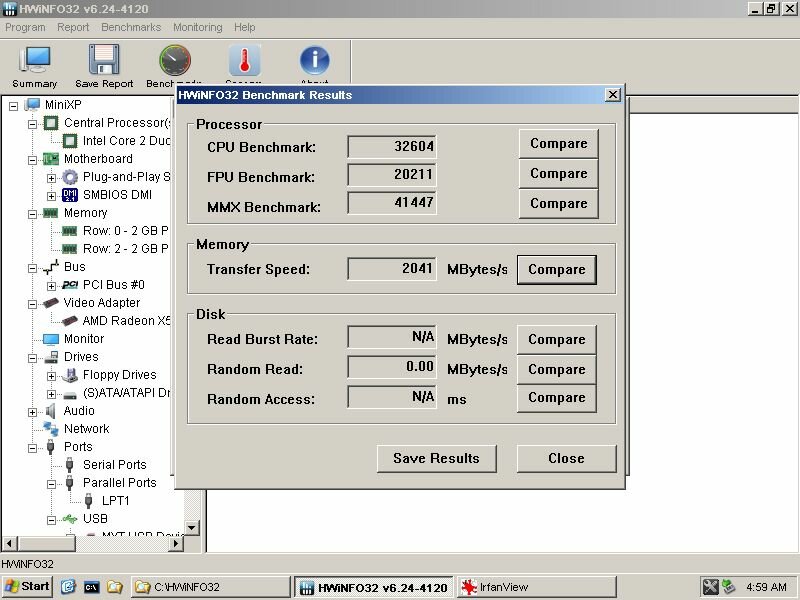
Task: Open the Sensors thermometer toolbar icon
Action: coord(244,62)
